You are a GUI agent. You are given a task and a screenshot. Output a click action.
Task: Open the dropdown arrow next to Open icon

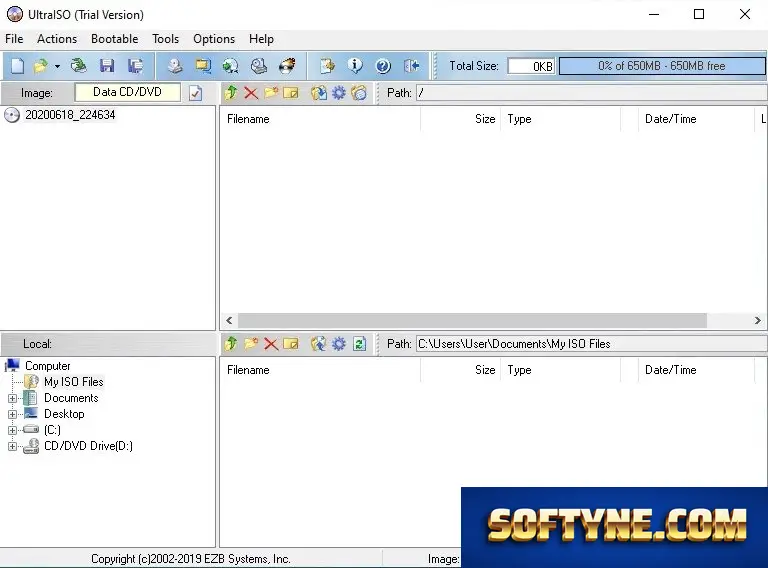coord(57,66)
